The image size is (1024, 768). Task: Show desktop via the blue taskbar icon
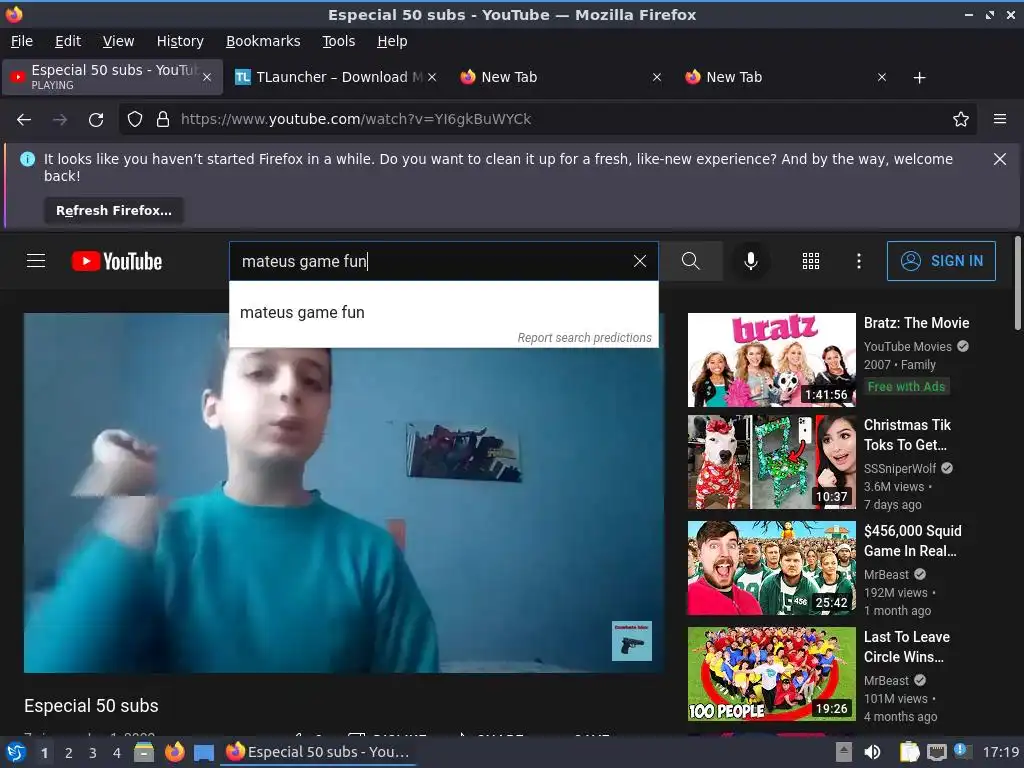pyautogui.click(x=204, y=753)
